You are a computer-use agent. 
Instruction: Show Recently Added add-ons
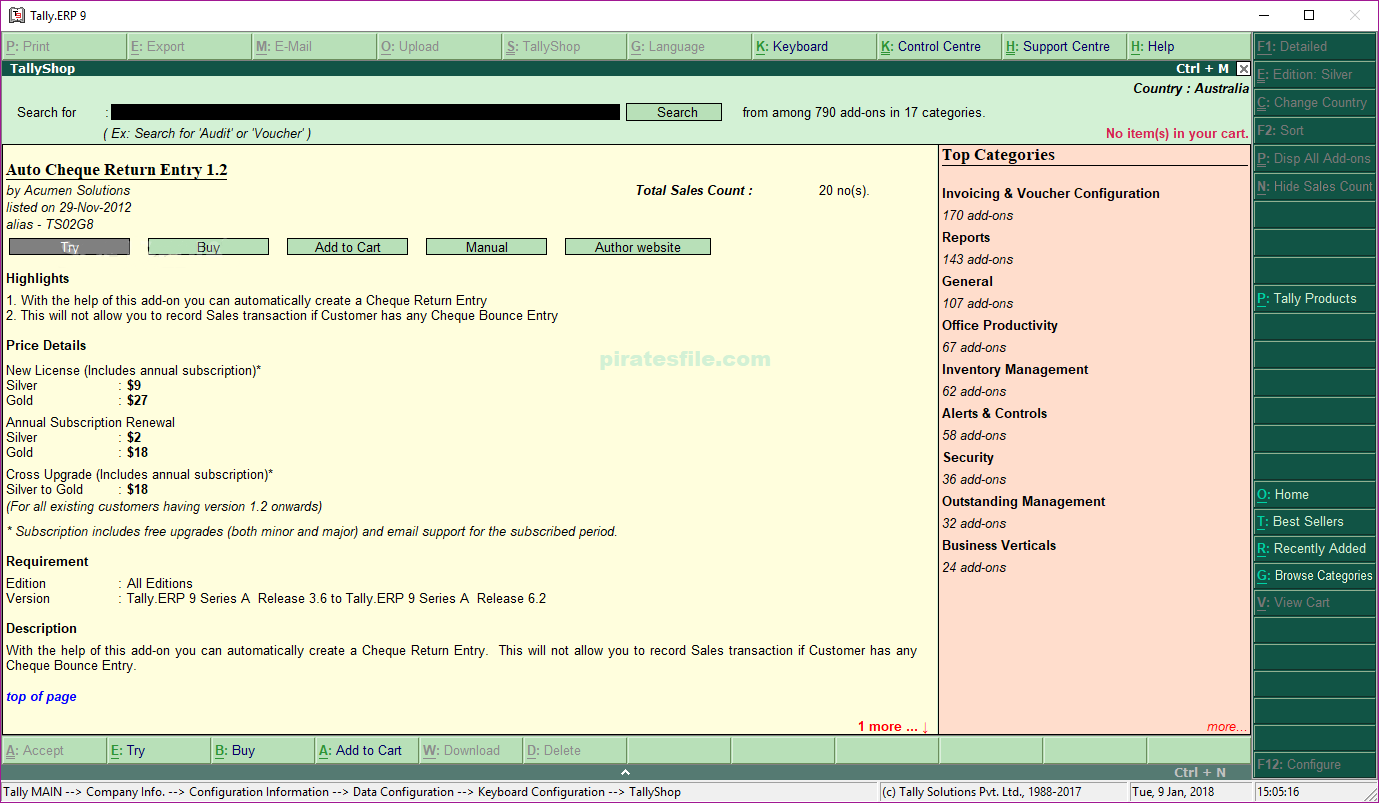(x=1315, y=548)
